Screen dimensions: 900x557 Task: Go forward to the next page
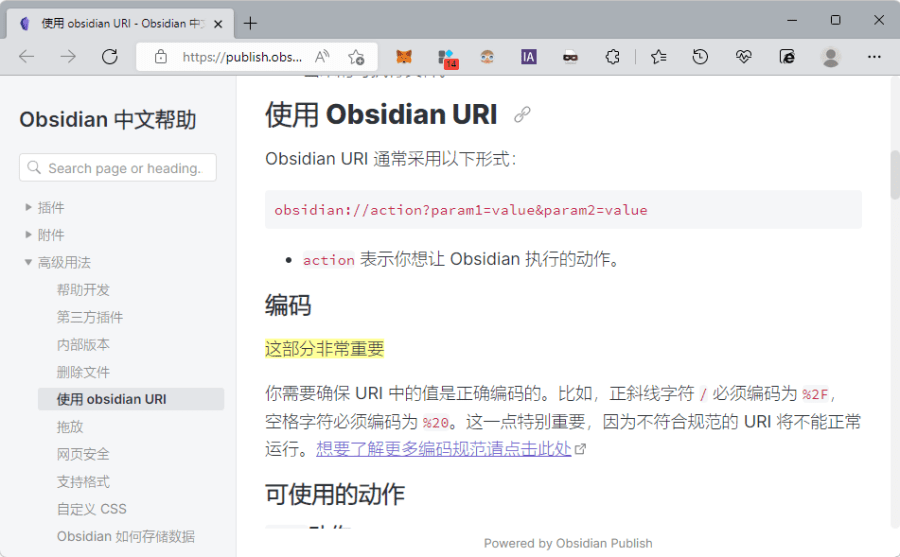click(x=68, y=56)
